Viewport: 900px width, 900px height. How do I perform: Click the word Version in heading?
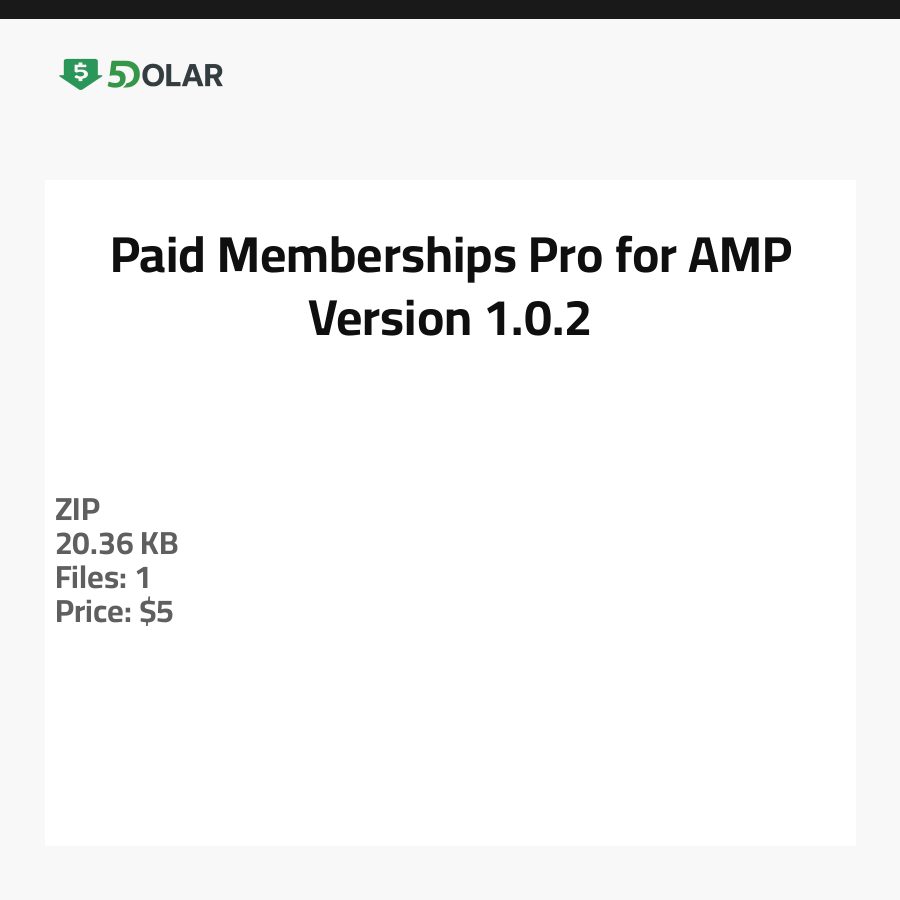389,319
